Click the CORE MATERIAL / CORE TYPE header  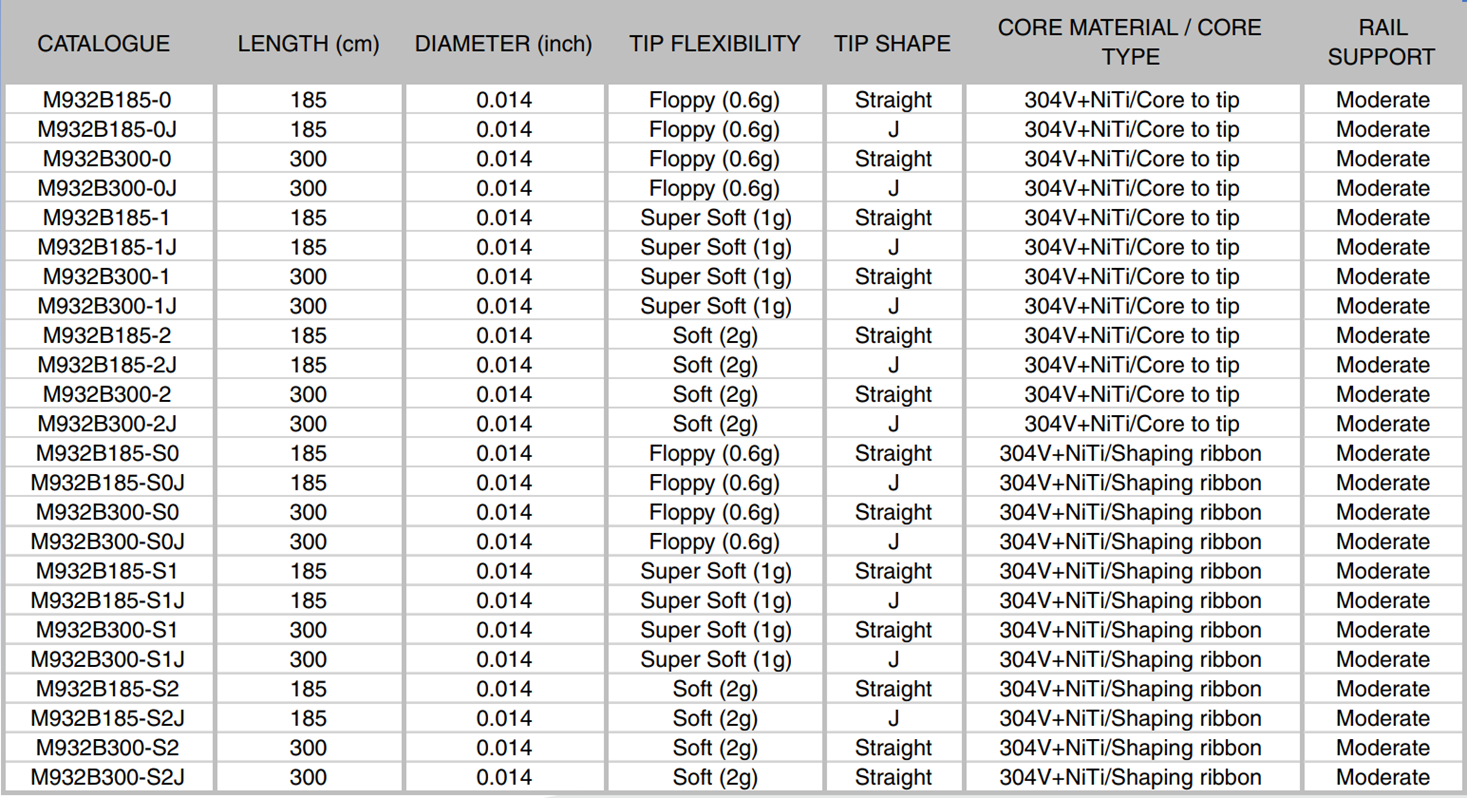point(1131,42)
